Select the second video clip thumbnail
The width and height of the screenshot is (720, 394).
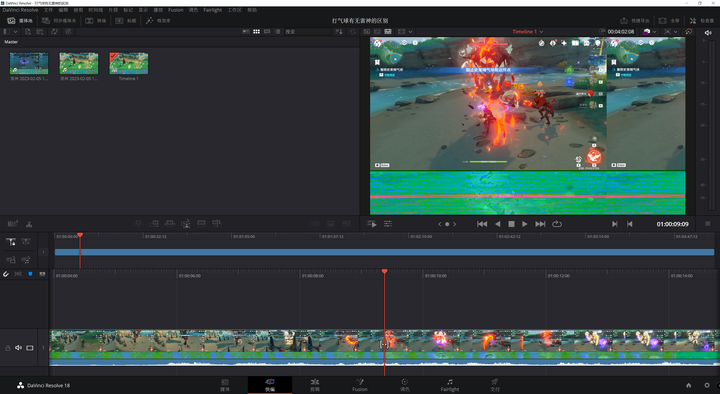click(79, 63)
